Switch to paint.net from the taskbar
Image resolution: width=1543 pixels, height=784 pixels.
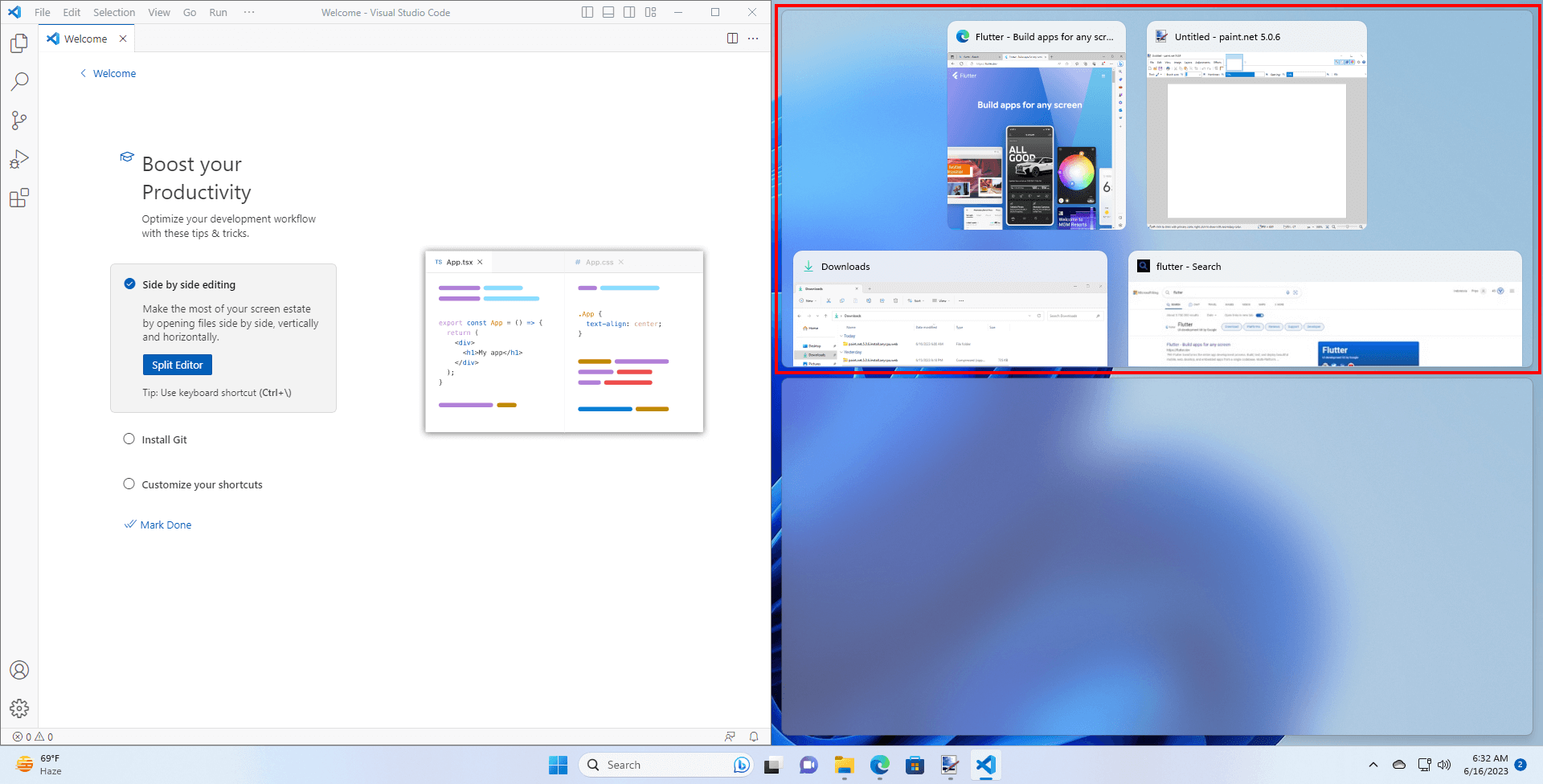coord(950,765)
